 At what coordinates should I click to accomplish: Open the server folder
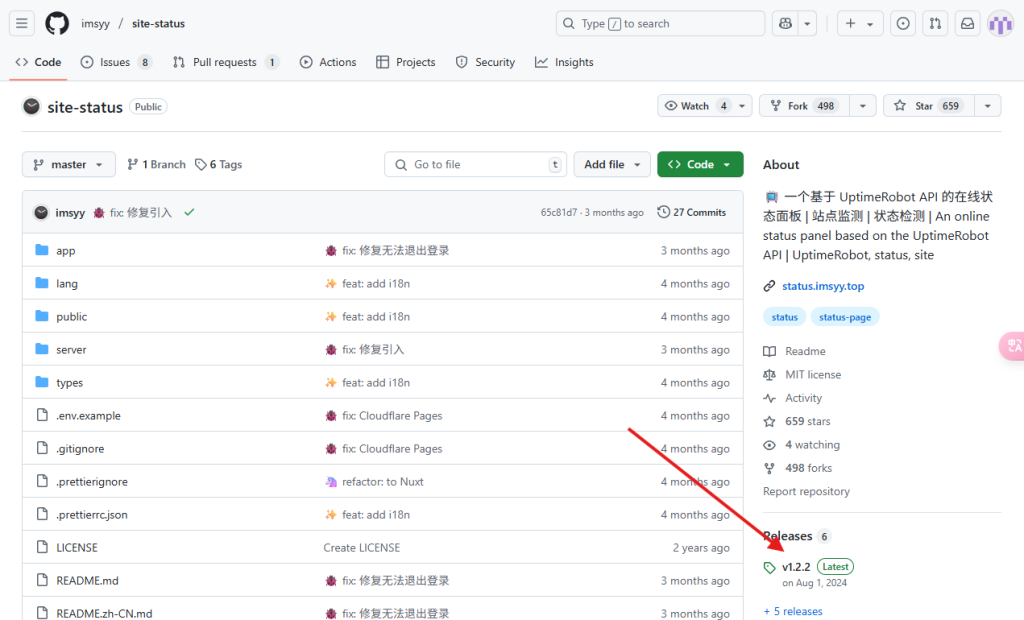point(71,350)
